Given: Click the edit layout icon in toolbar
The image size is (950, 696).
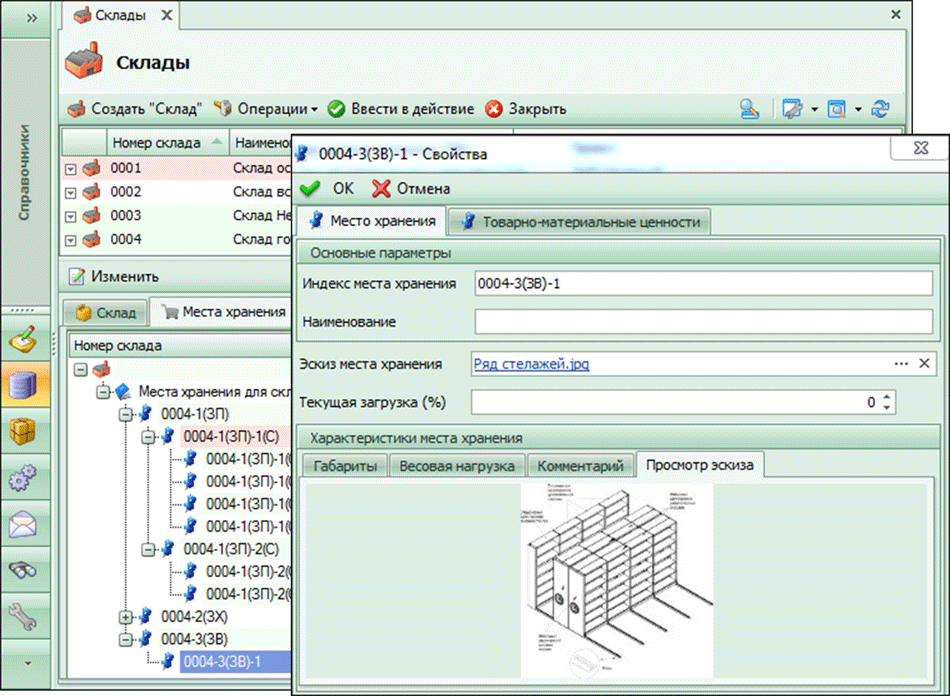Looking at the screenshot, I should (792, 109).
